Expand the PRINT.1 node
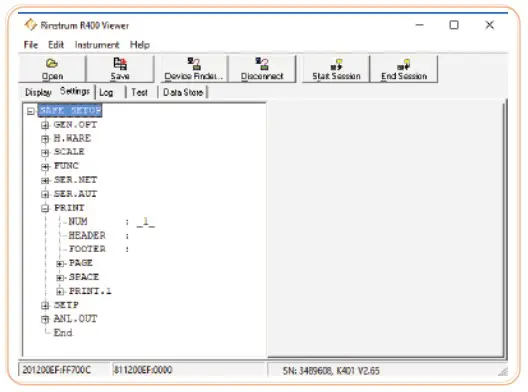 pyautogui.click(x=60, y=291)
